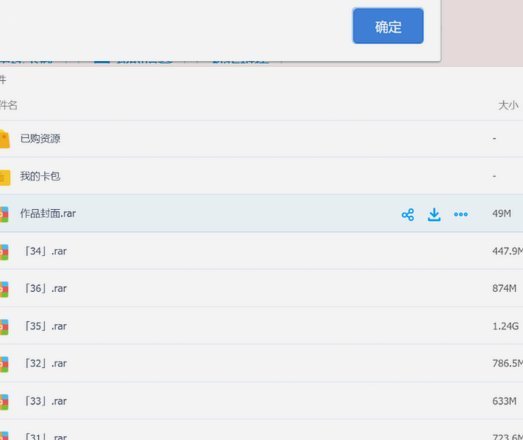Select the file name 作品封面.rar
523x440 pixels.
tap(48, 213)
